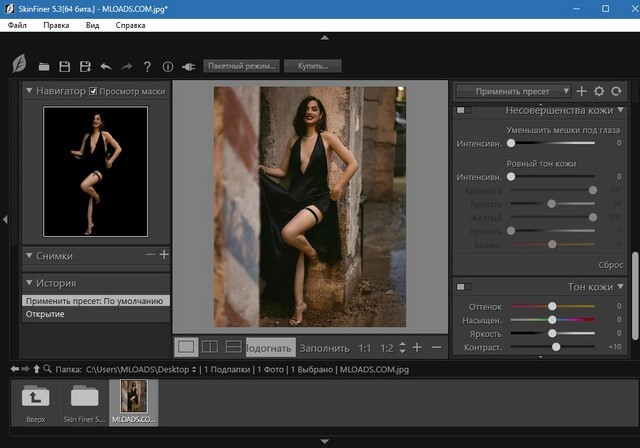The width and height of the screenshot is (640, 448).
Task: Undo the last action with arrow icon
Action: tap(106, 67)
